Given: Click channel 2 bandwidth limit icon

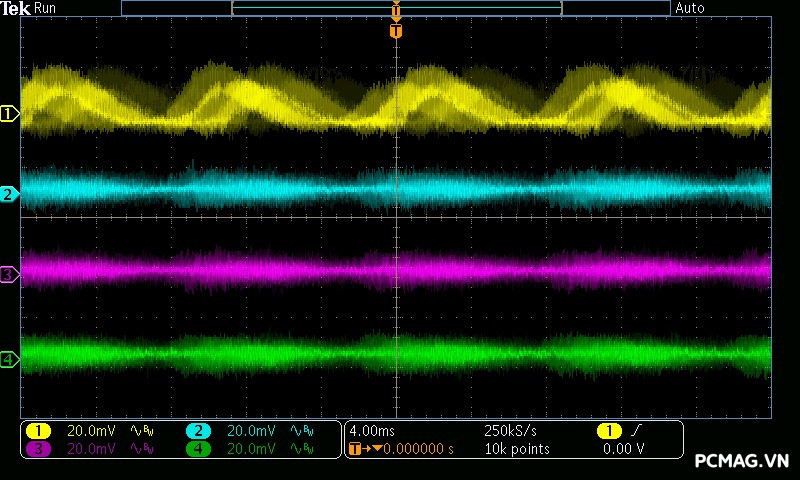Looking at the screenshot, I should [x=301, y=431].
